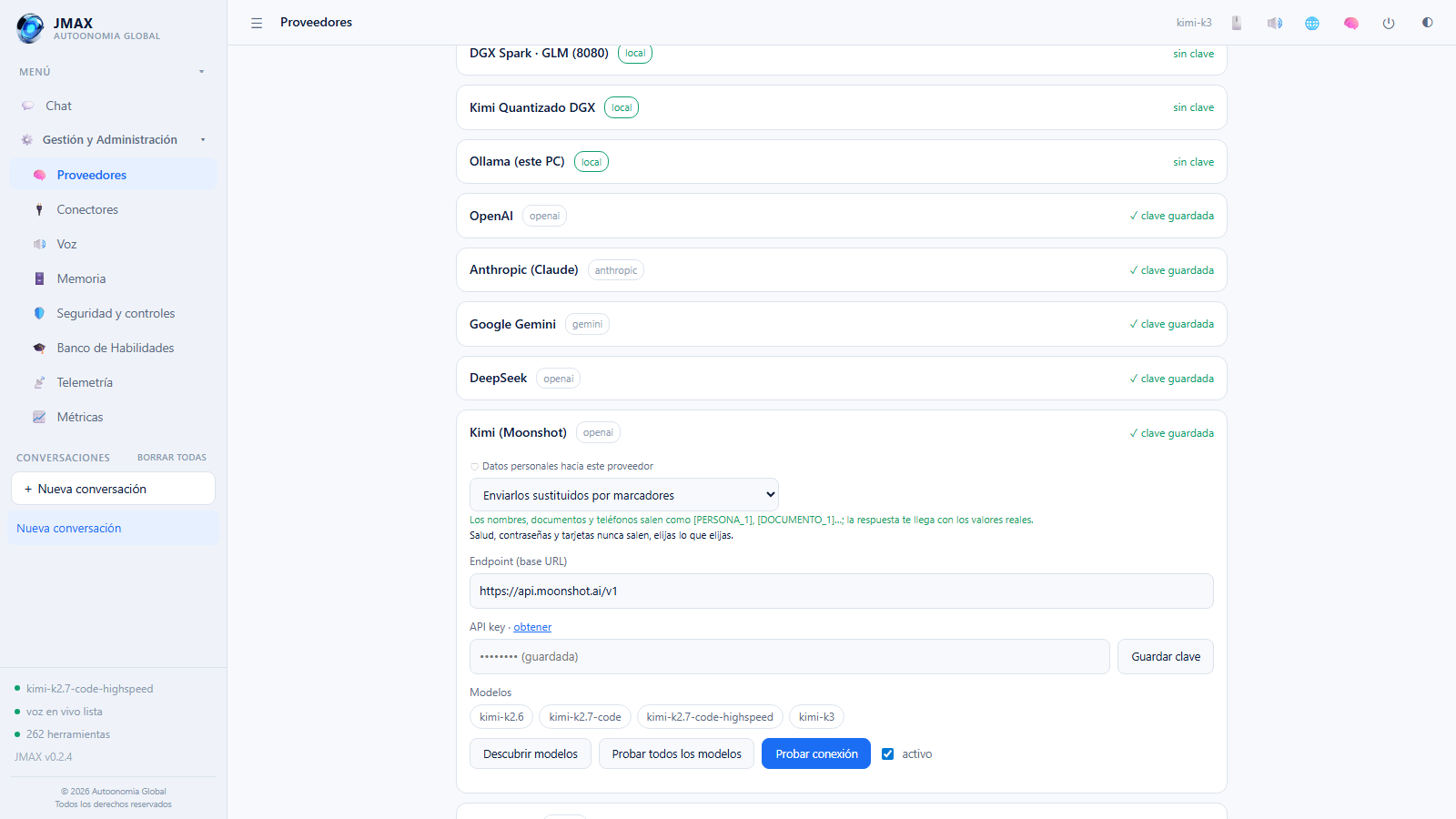The image size is (1456, 819).
Task: Click the chart icon beside Métricas
Action: pyautogui.click(x=39, y=417)
